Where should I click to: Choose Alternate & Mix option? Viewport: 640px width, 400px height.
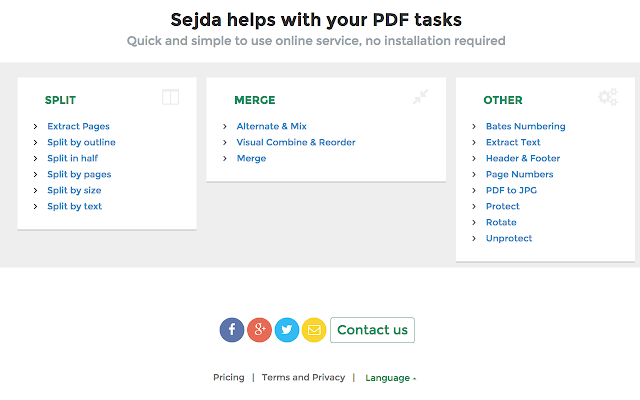coord(271,127)
